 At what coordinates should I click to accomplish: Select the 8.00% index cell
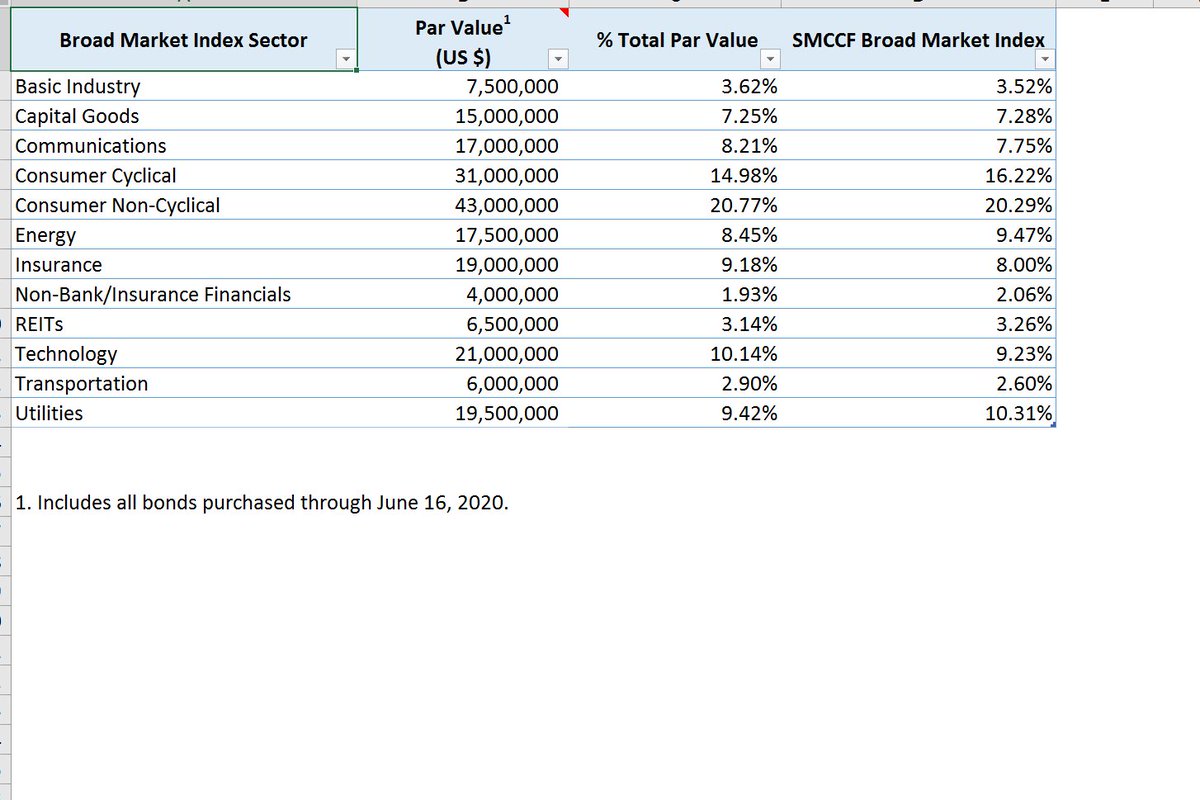(917, 265)
